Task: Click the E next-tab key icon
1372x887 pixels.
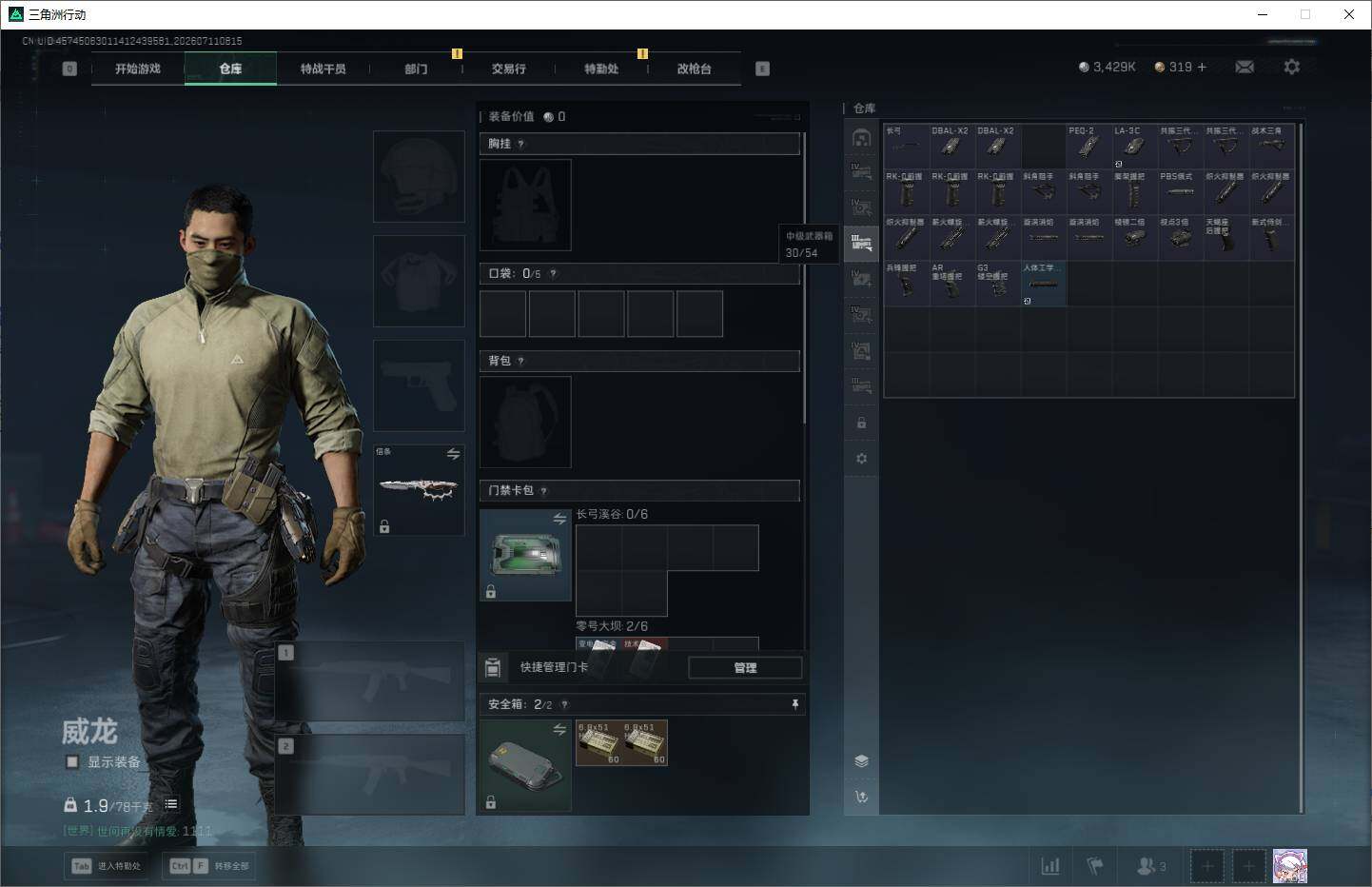Action: pos(762,69)
